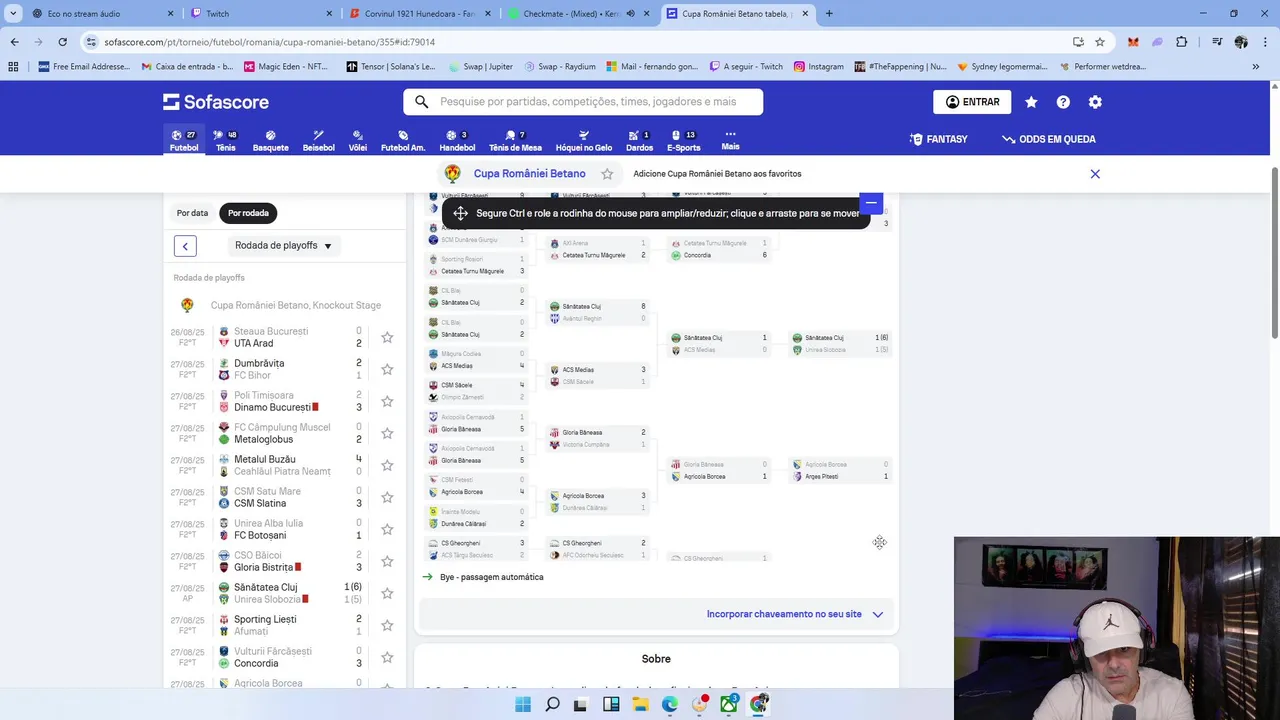Select the Basquete sport tab
The image size is (1280, 720).
click(x=270, y=140)
